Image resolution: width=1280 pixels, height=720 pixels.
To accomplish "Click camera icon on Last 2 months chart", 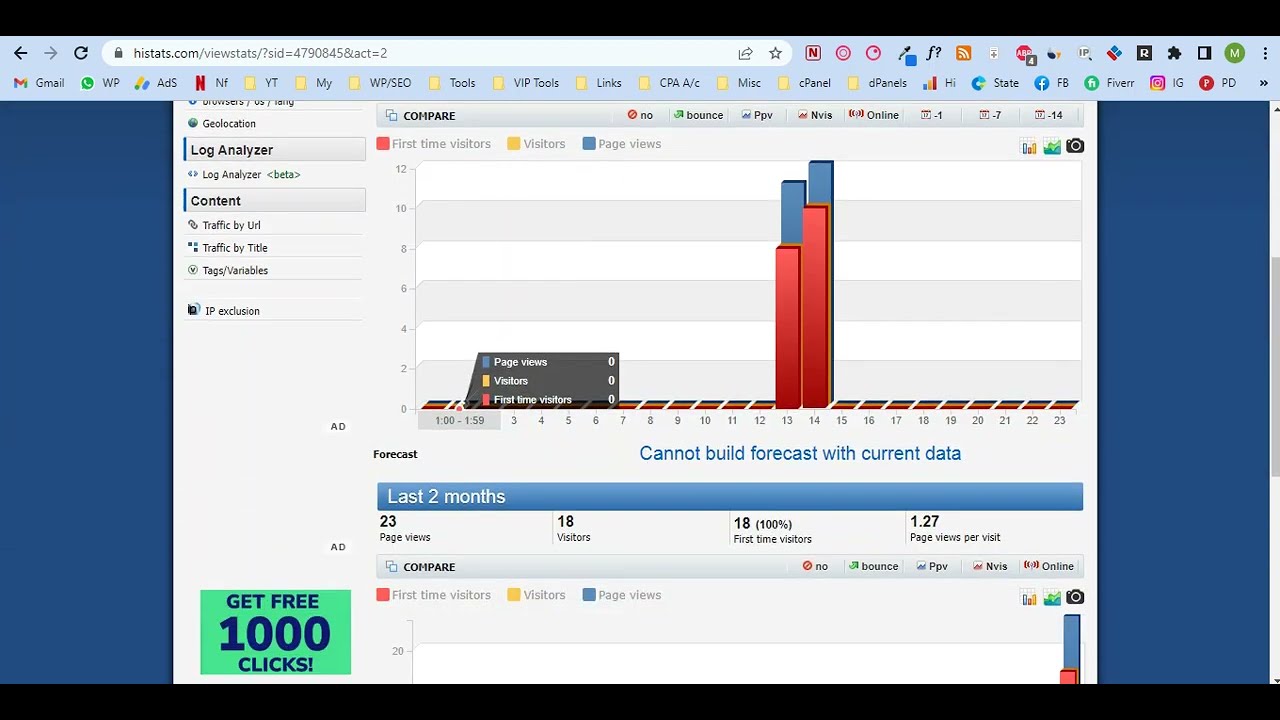I will point(1075,597).
